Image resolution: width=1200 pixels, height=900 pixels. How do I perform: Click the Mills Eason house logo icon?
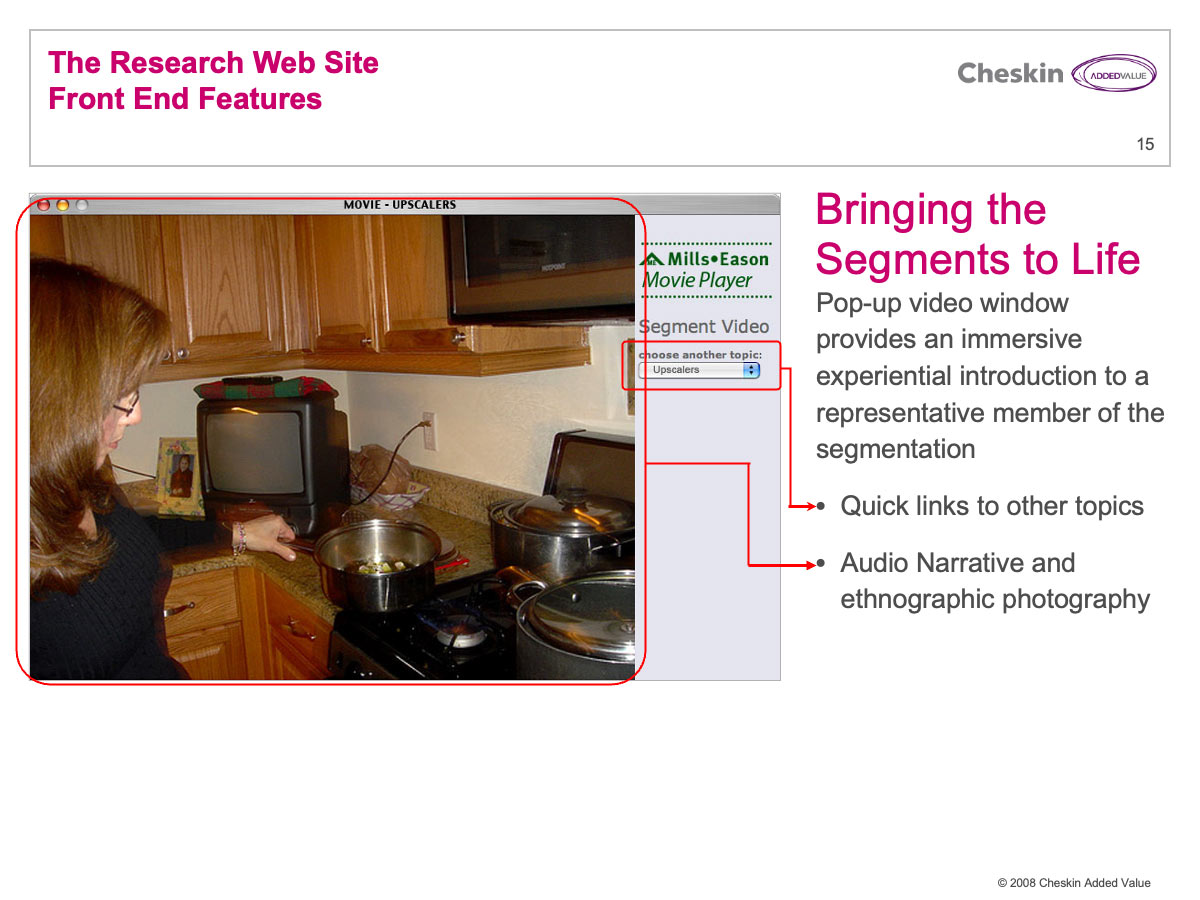pyautogui.click(x=652, y=259)
